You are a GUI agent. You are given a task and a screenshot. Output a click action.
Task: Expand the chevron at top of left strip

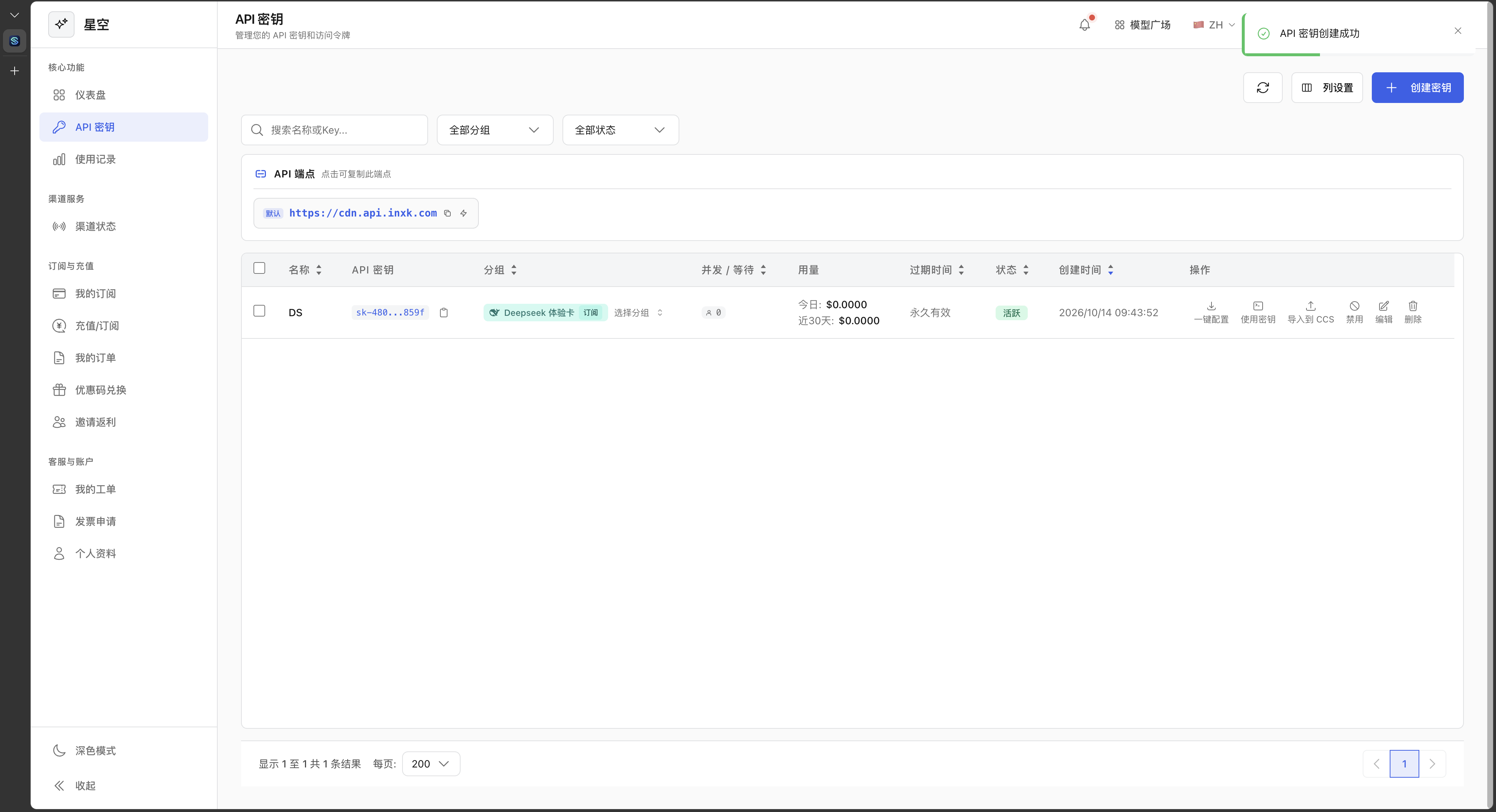(x=15, y=15)
